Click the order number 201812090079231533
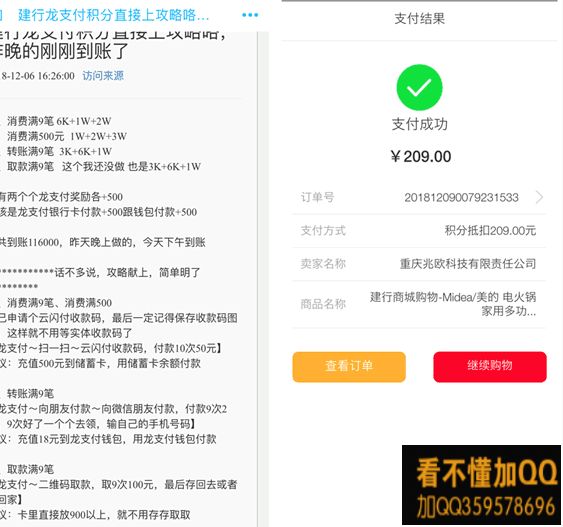This screenshot has height=527, width=563. pos(461,197)
